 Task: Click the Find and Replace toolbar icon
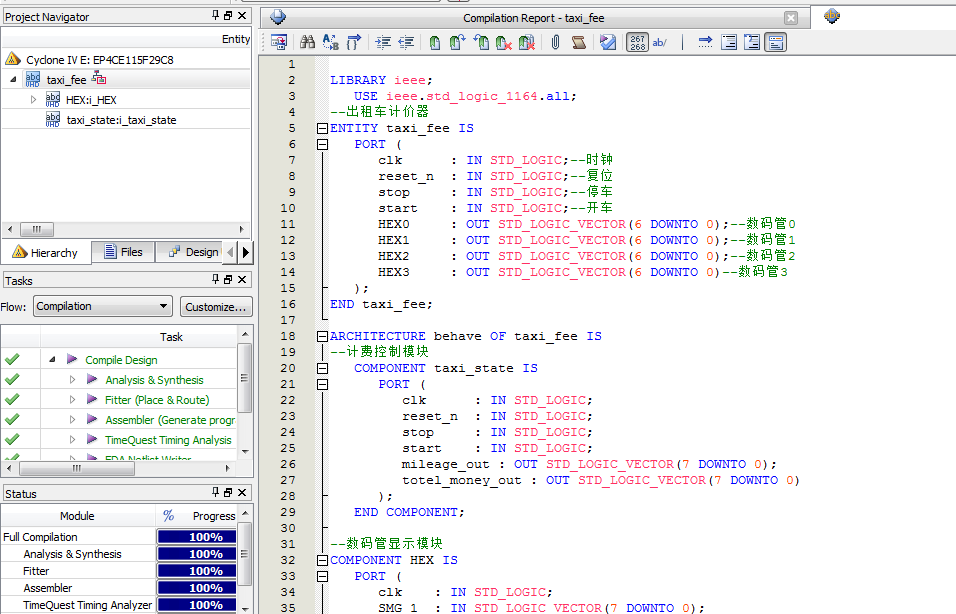(x=330, y=42)
